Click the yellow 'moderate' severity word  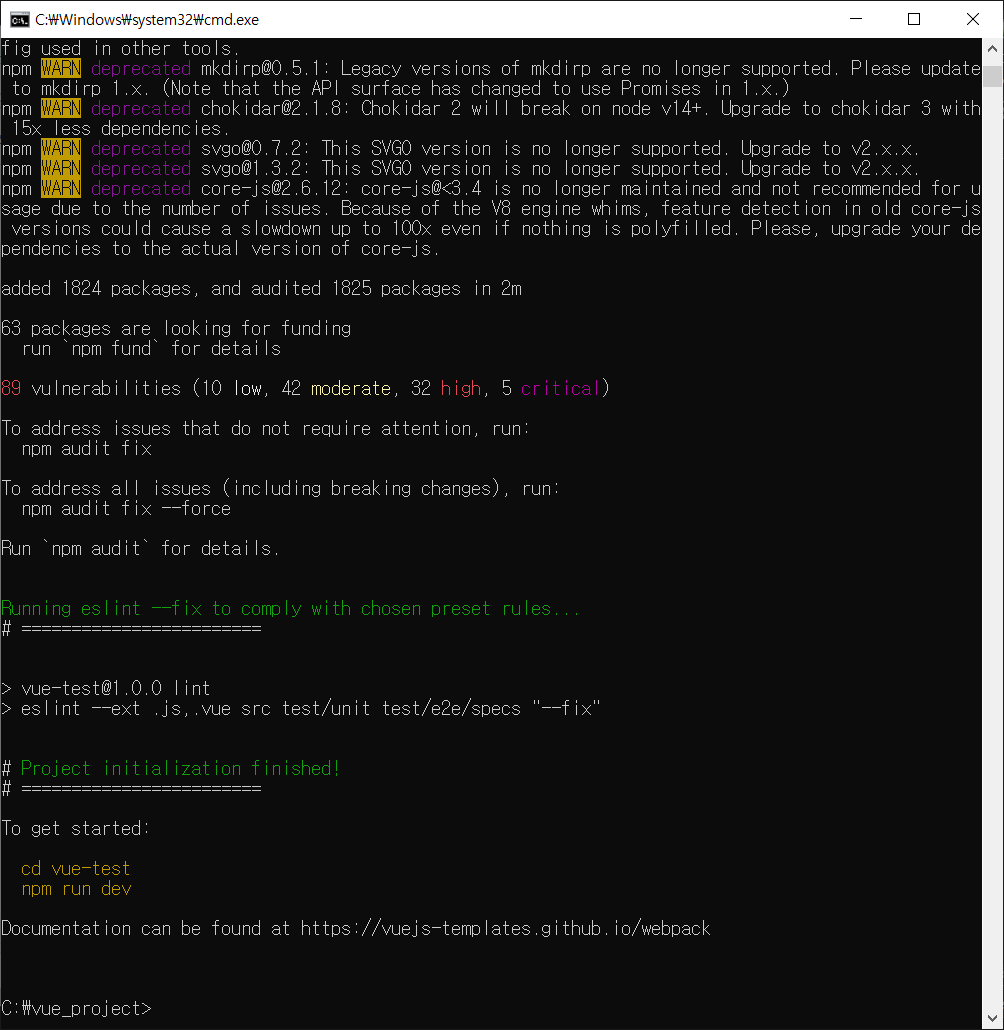click(x=351, y=388)
